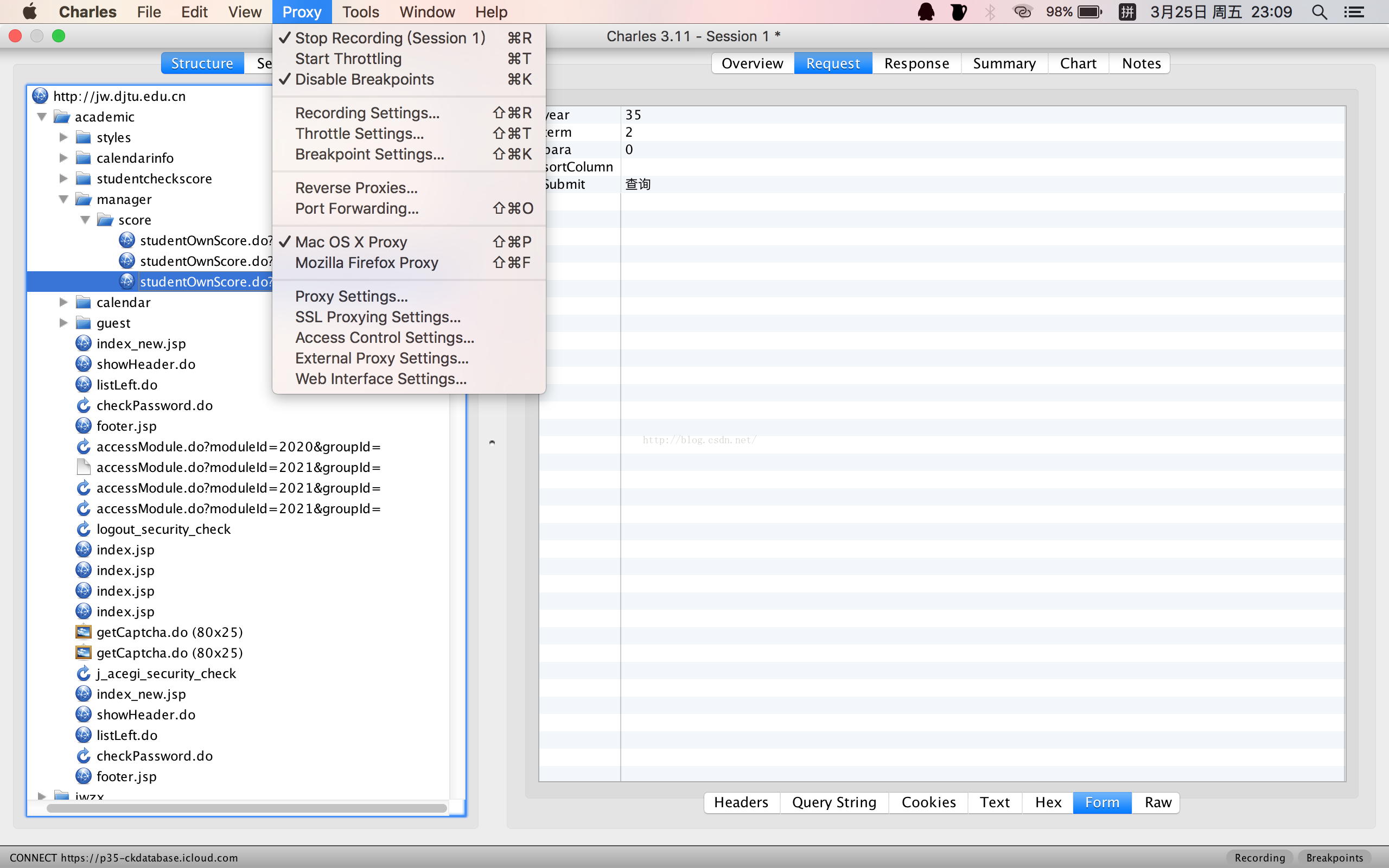Click the Chinese input method icon

coord(1127,12)
